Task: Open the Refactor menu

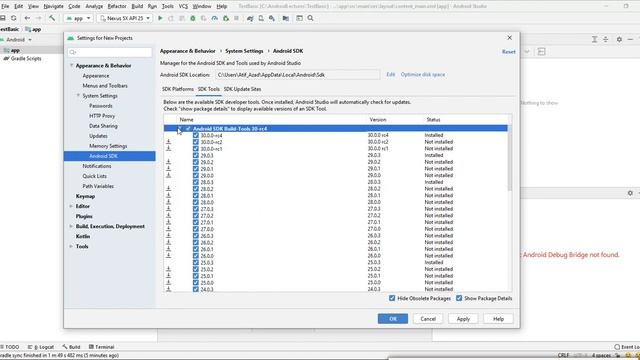Action: (117, 6)
